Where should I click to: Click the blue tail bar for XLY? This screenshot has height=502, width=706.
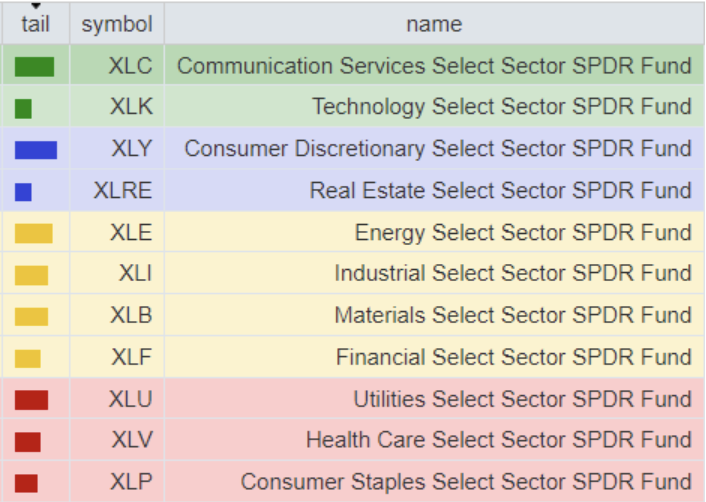[x=35, y=150]
